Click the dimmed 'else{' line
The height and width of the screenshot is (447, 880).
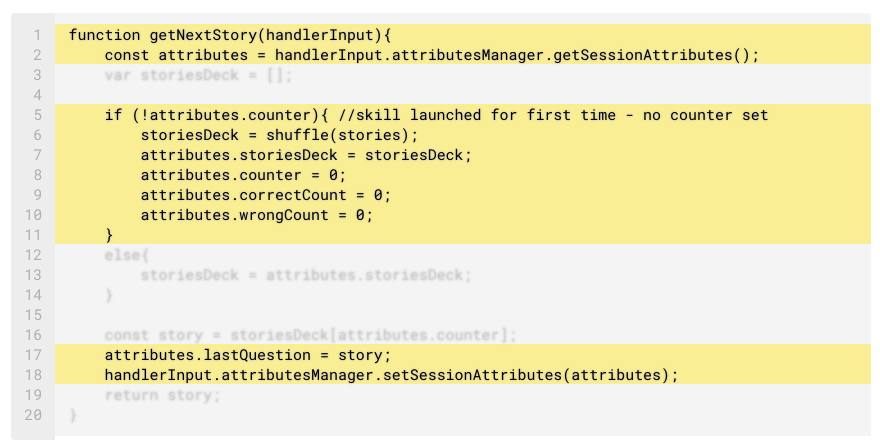click(122, 255)
